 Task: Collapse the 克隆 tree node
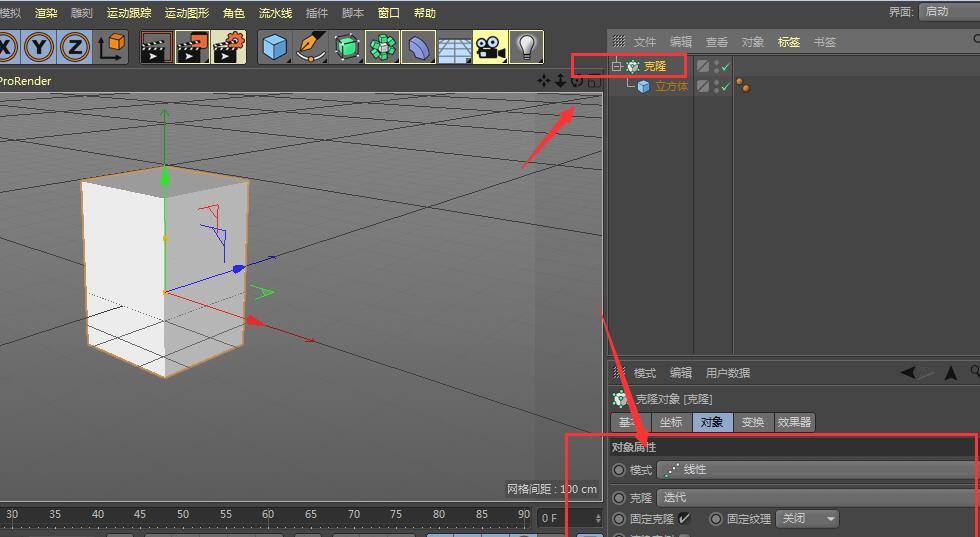617,67
